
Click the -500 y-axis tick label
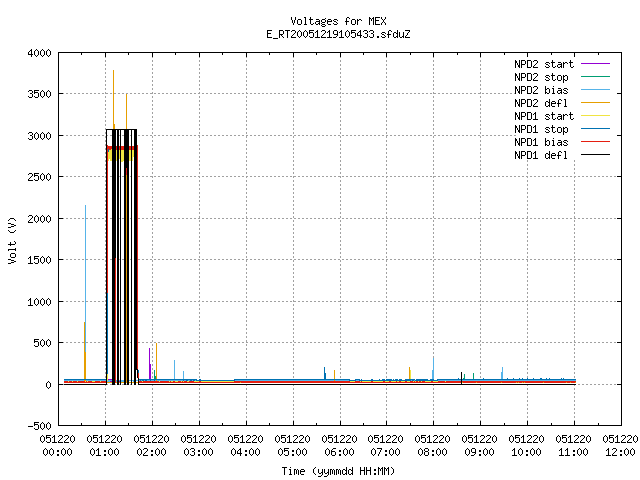point(40,426)
